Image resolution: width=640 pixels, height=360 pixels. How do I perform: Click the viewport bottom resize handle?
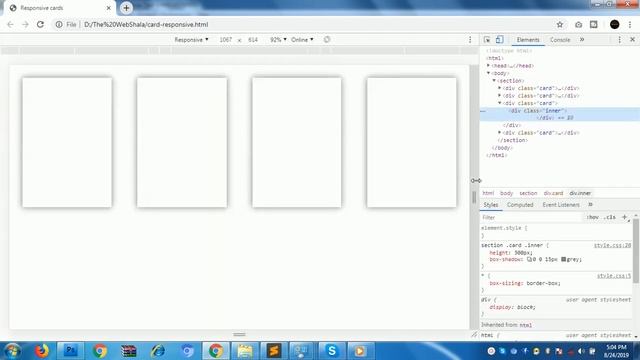[x=239, y=334]
